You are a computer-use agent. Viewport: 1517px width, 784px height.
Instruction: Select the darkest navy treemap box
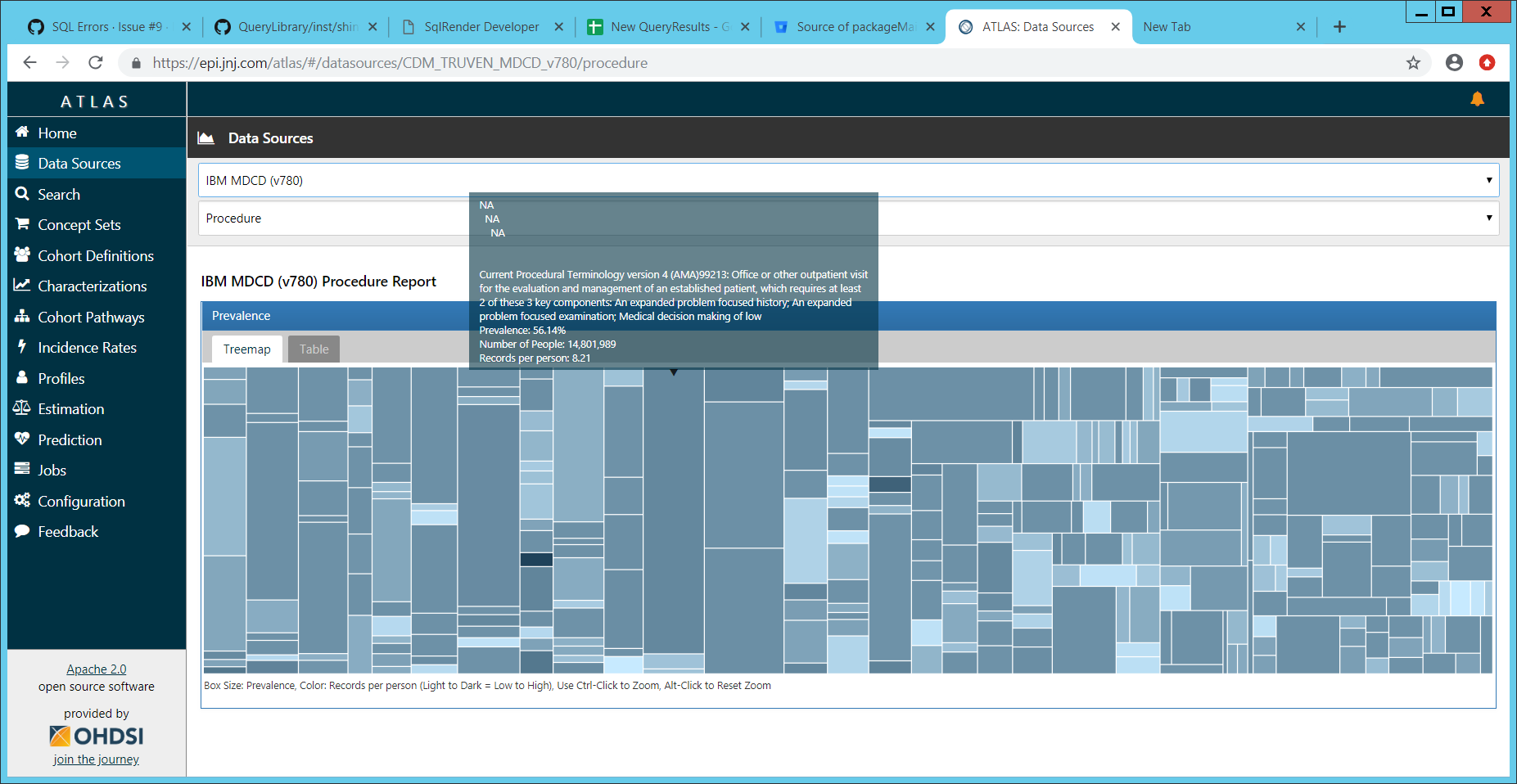pos(536,560)
